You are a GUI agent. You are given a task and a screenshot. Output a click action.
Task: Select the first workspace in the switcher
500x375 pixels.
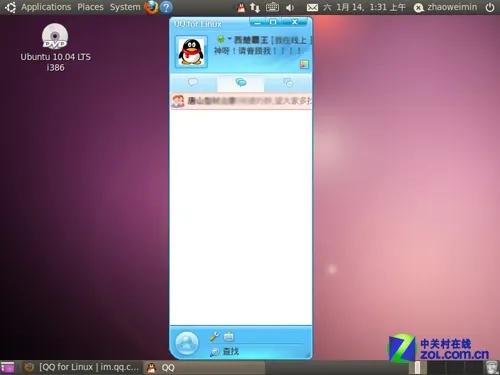[x=418, y=367]
